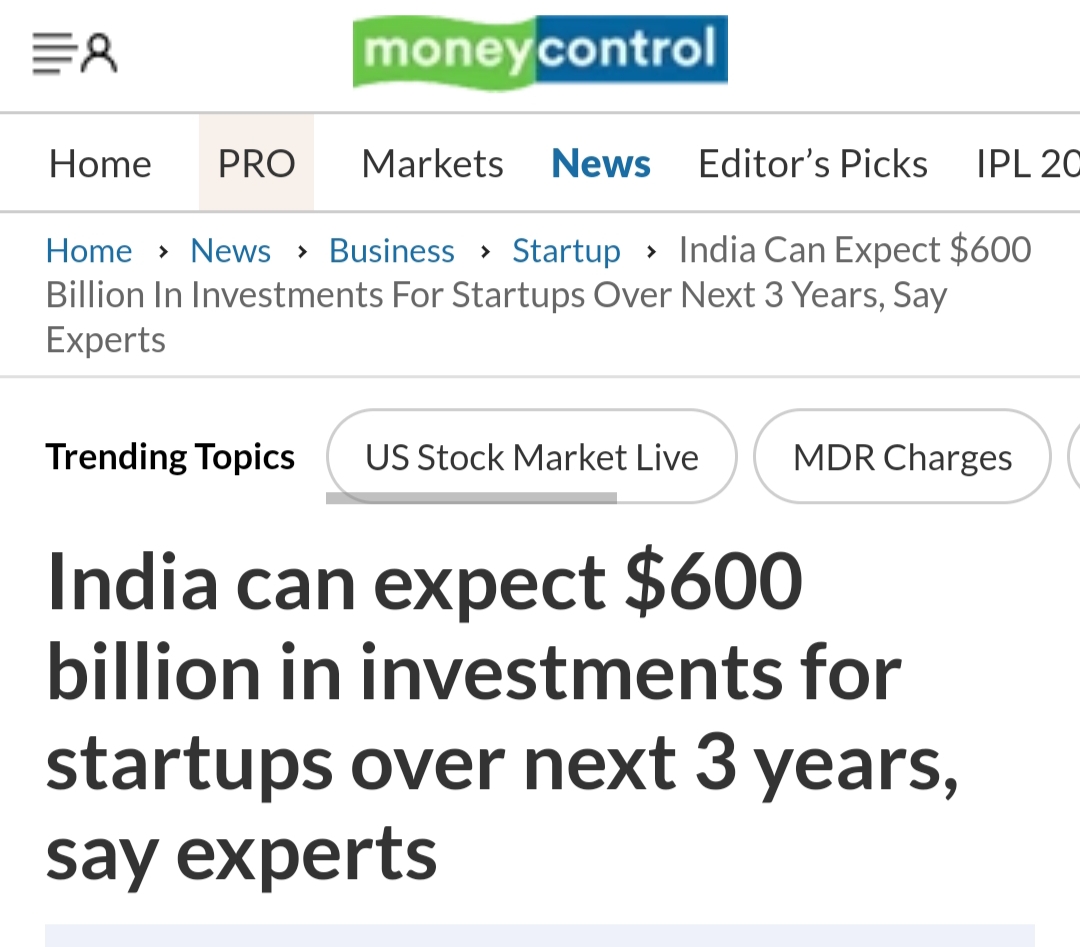This screenshot has height=947, width=1080.
Task: Click the user profile silhouette icon
Action: 99,52
